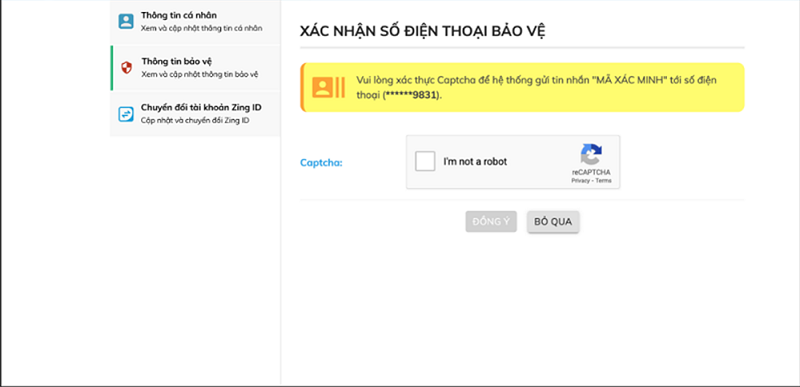
Task: Click subtitle Xem và cập nhật thông tin cá nhân
Action: point(202,28)
